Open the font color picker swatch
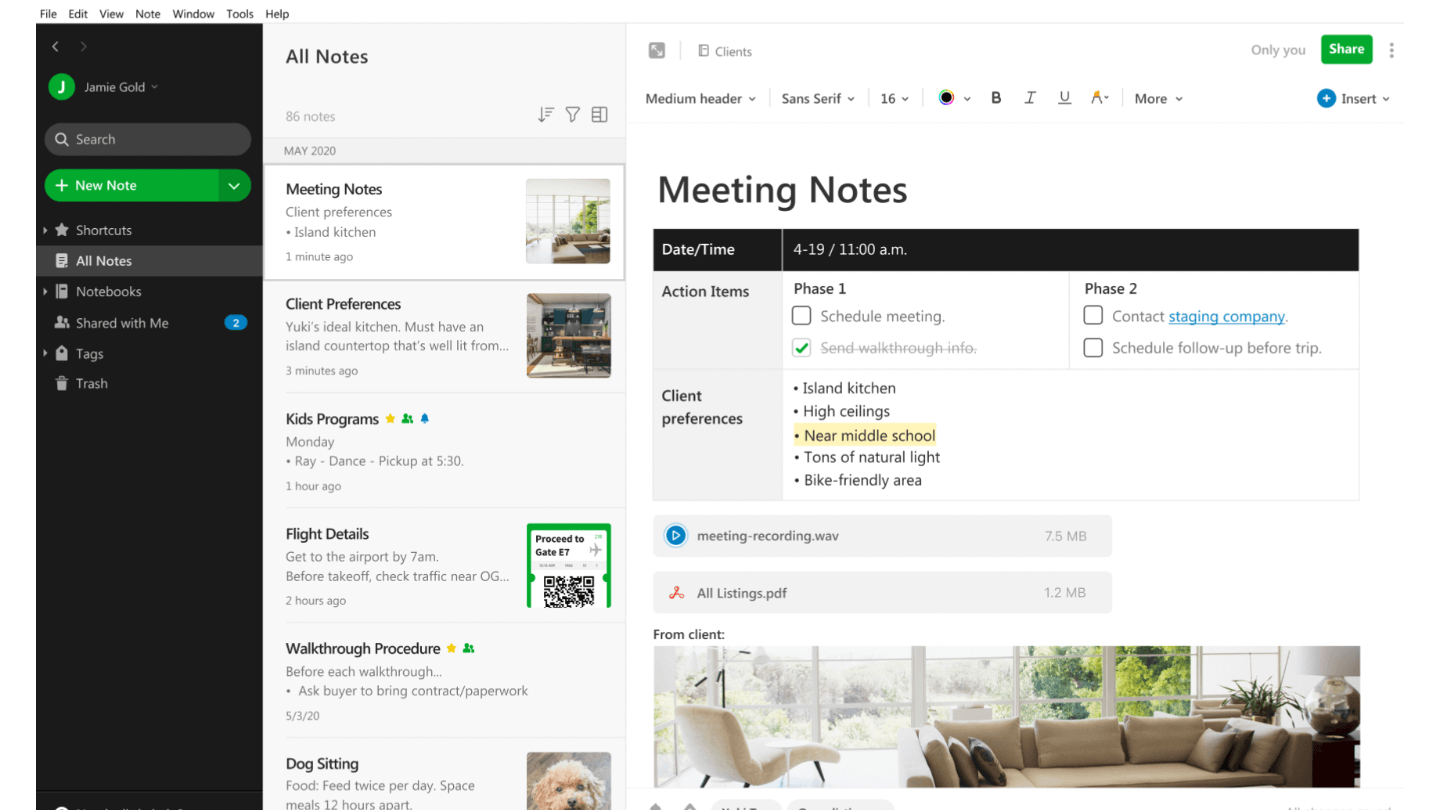Image resolution: width=1440 pixels, height=810 pixels. click(946, 98)
